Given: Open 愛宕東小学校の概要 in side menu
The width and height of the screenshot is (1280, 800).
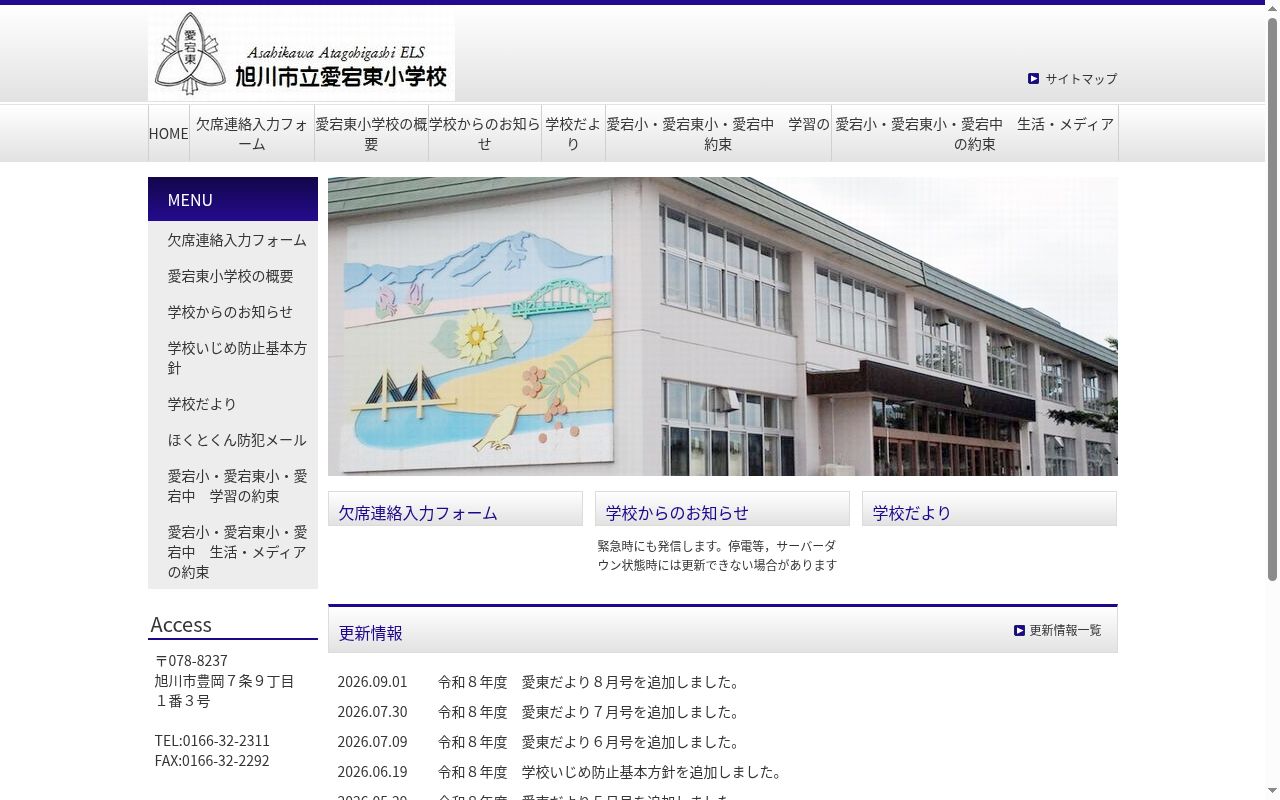Looking at the screenshot, I should (x=231, y=276).
